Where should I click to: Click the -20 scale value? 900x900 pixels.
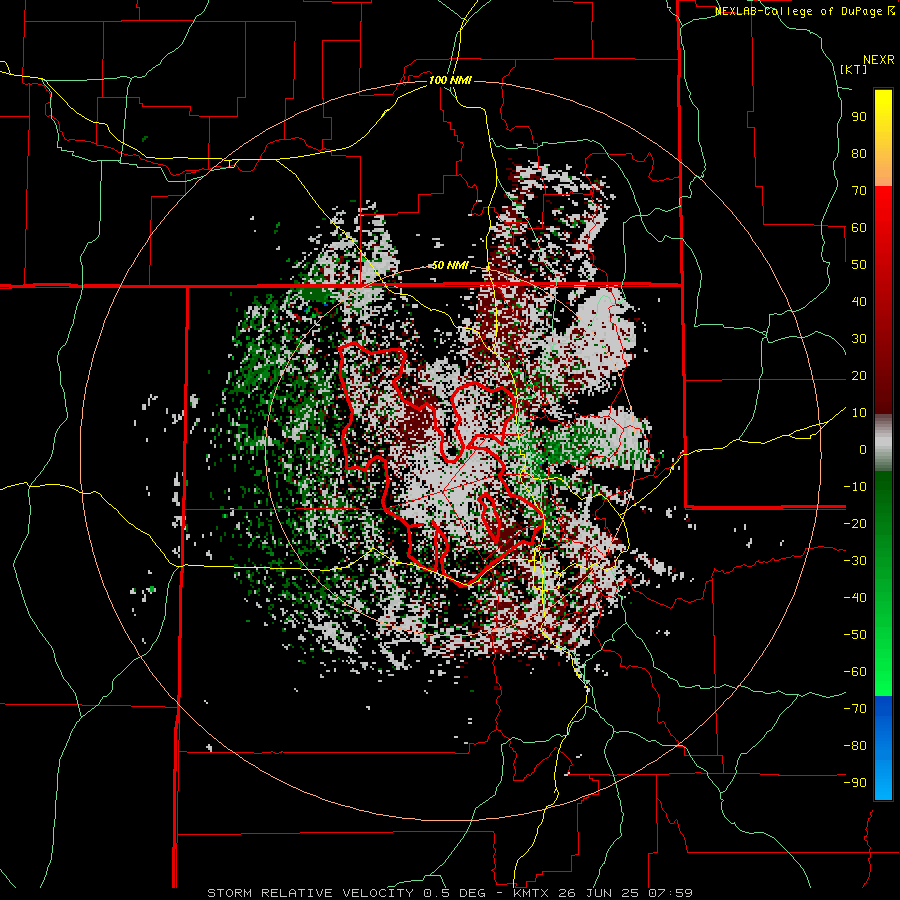point(855,523)
